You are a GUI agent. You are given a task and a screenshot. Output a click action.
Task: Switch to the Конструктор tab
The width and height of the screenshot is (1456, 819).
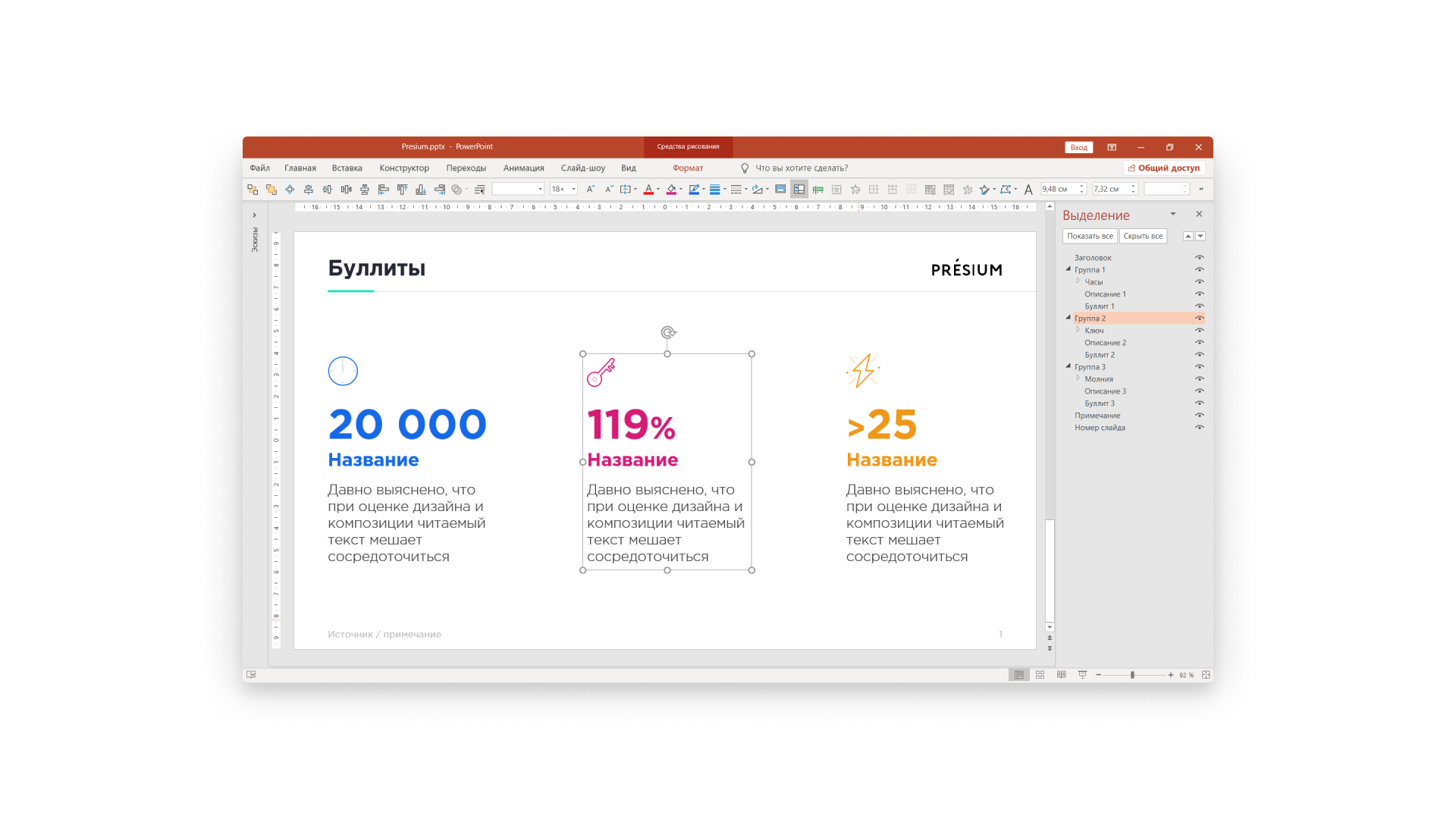pos(403,168)
